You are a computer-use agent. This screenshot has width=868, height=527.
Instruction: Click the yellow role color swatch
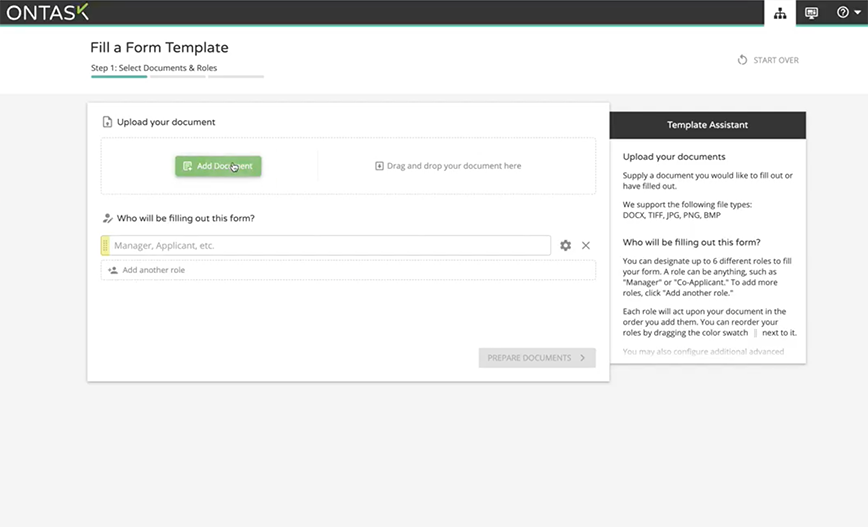click(104, 245)
